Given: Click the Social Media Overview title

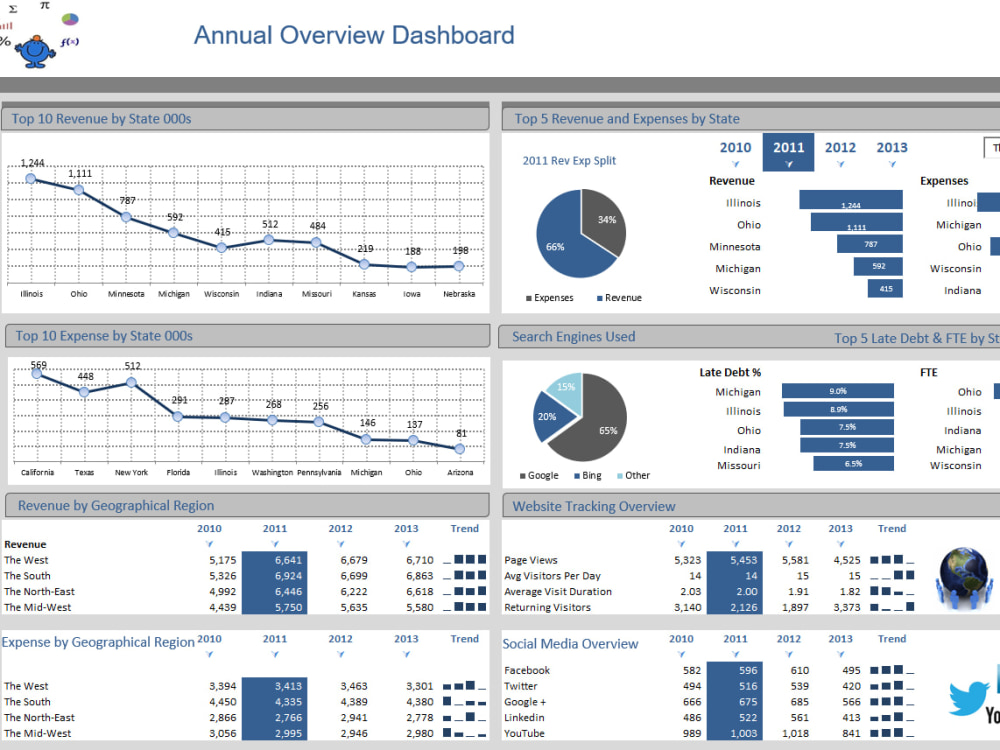Looking at the screenshot, I should [571, 643].
